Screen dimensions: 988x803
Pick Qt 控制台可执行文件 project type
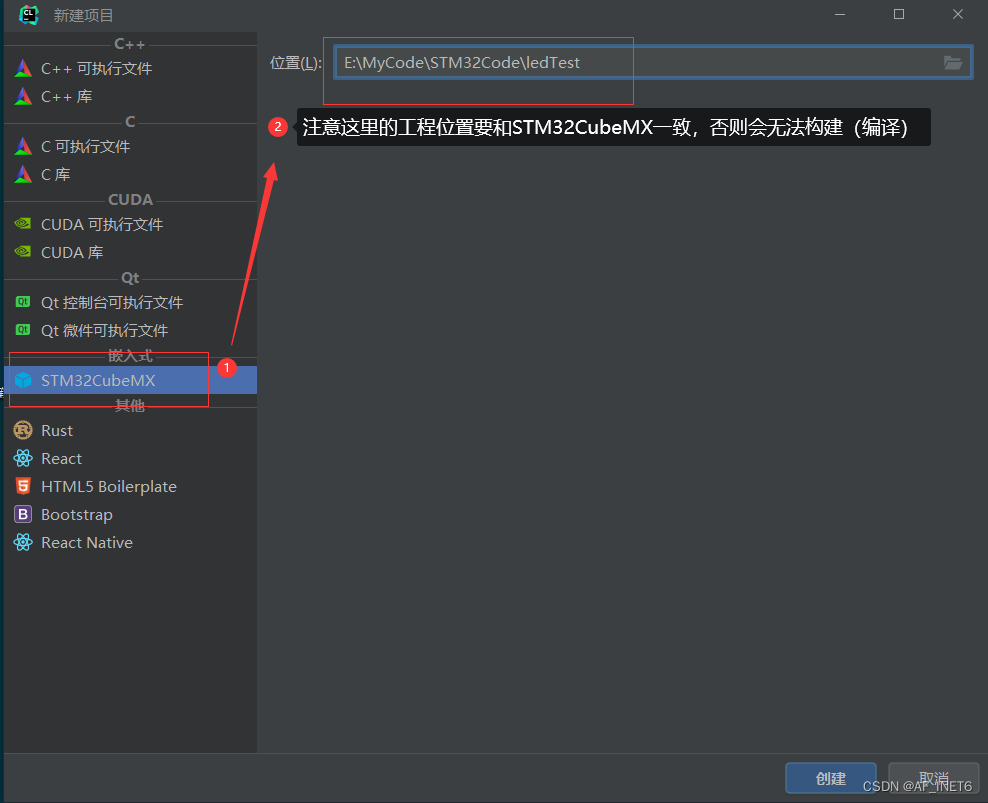point(130,303)
